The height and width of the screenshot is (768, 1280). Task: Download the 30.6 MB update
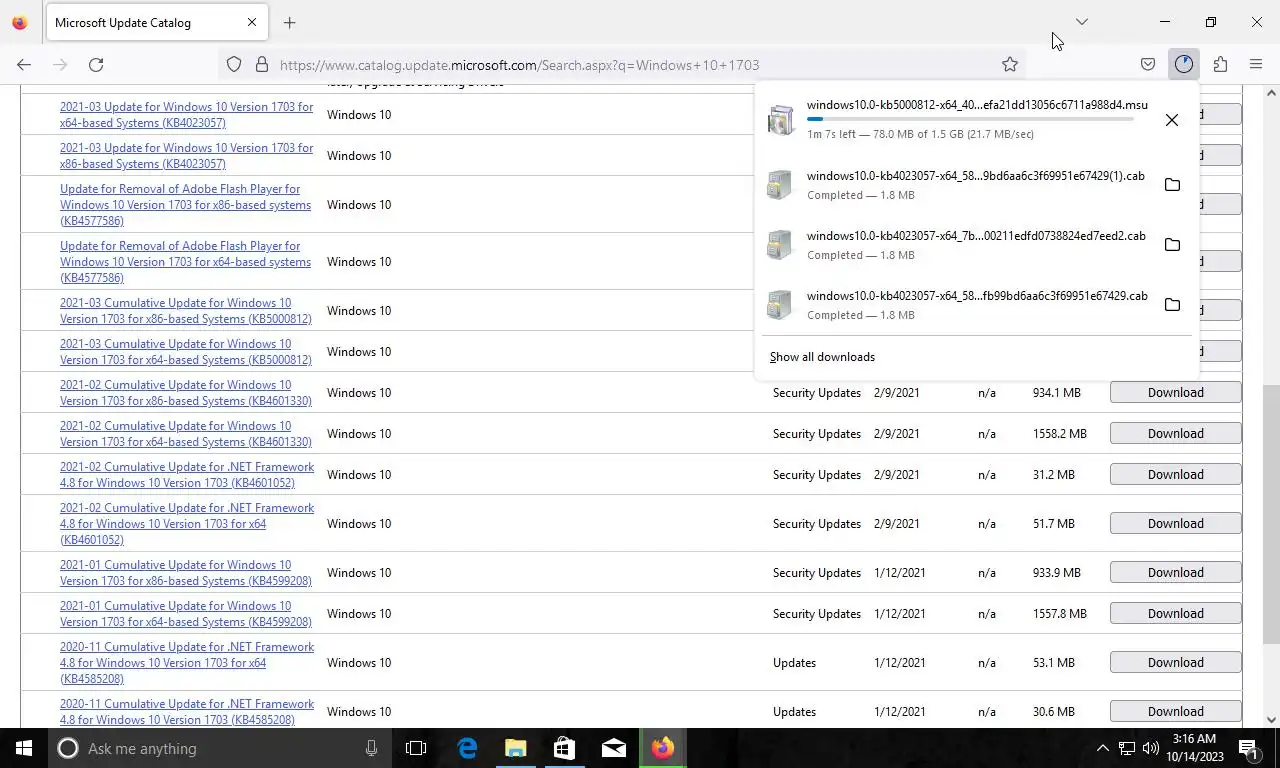pos(1175,711)
